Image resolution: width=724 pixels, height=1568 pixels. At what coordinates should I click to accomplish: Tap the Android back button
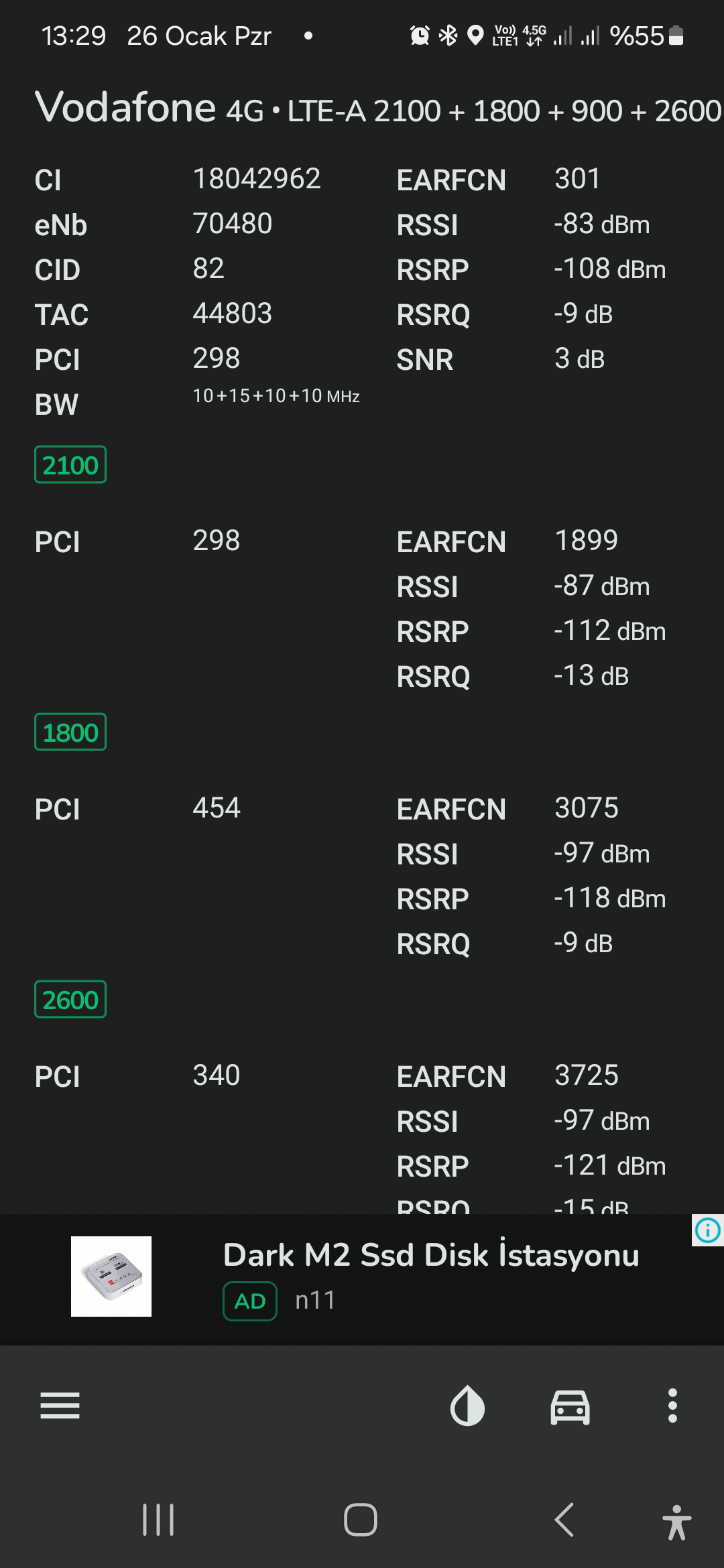click(x=564, y=1519)
